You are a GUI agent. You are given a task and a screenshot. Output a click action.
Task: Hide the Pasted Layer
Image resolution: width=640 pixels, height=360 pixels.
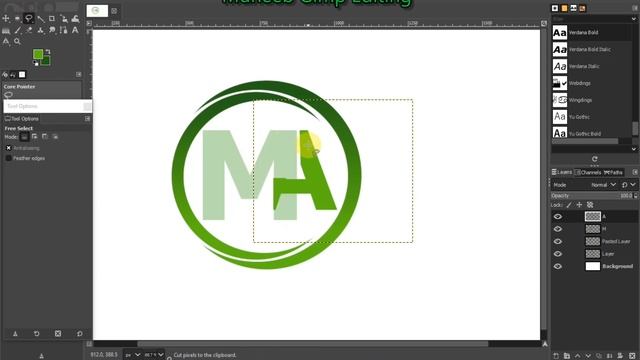(558, 241)
